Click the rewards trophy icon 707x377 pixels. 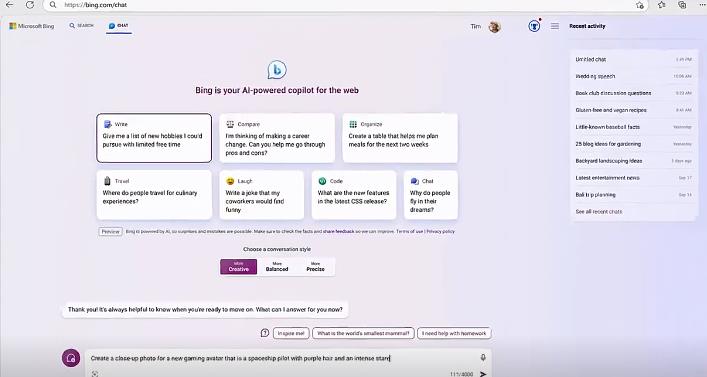(534, 26)
